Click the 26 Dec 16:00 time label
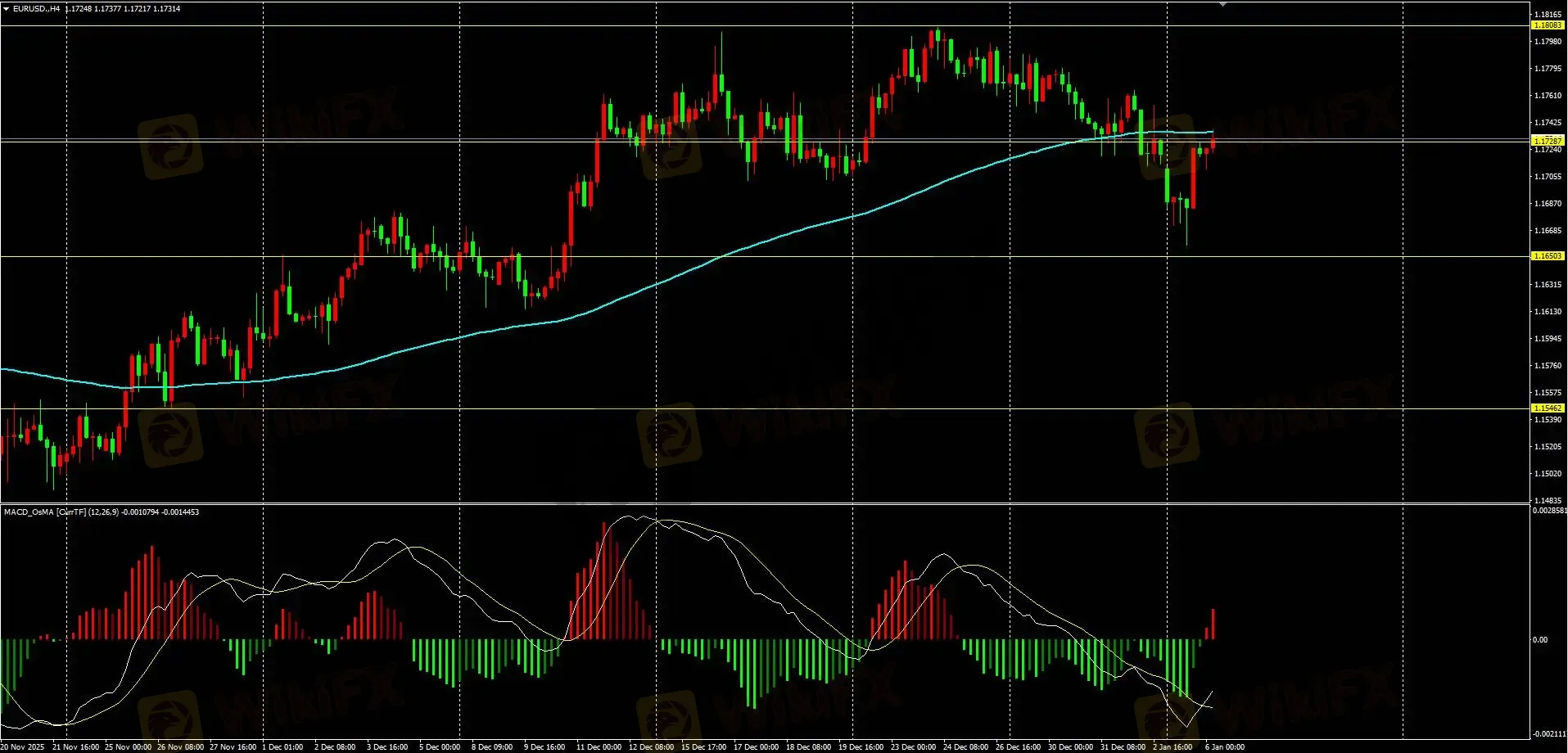This screenshot has height=753, width=1568. coord(1019,747)
